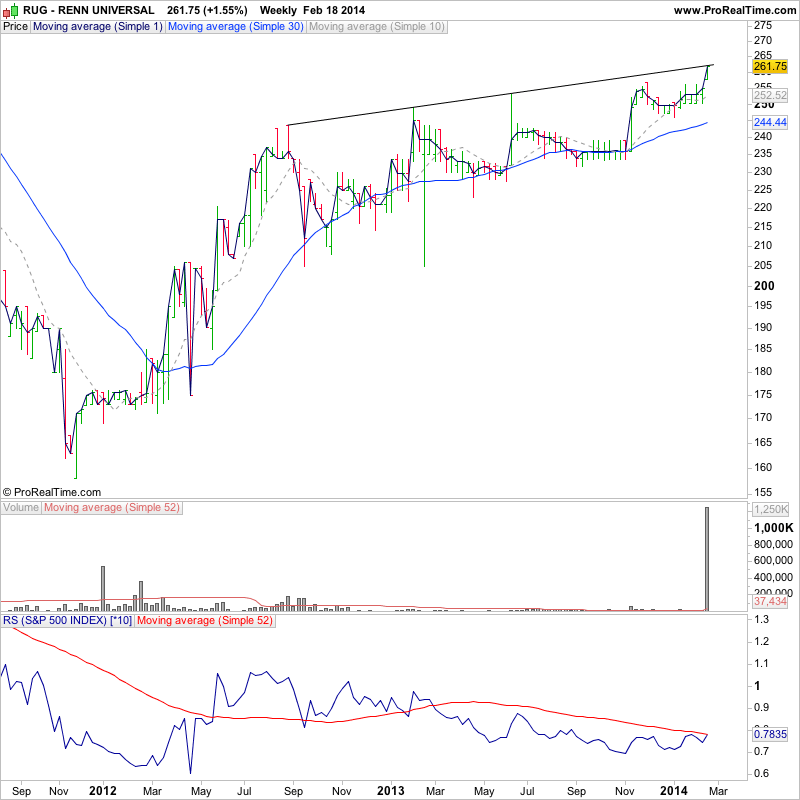Image resolution: width=800 pixels, height=800 pixels.
Task: Select Moving average (Simple 10) legend label
Action: click(377, 27)
